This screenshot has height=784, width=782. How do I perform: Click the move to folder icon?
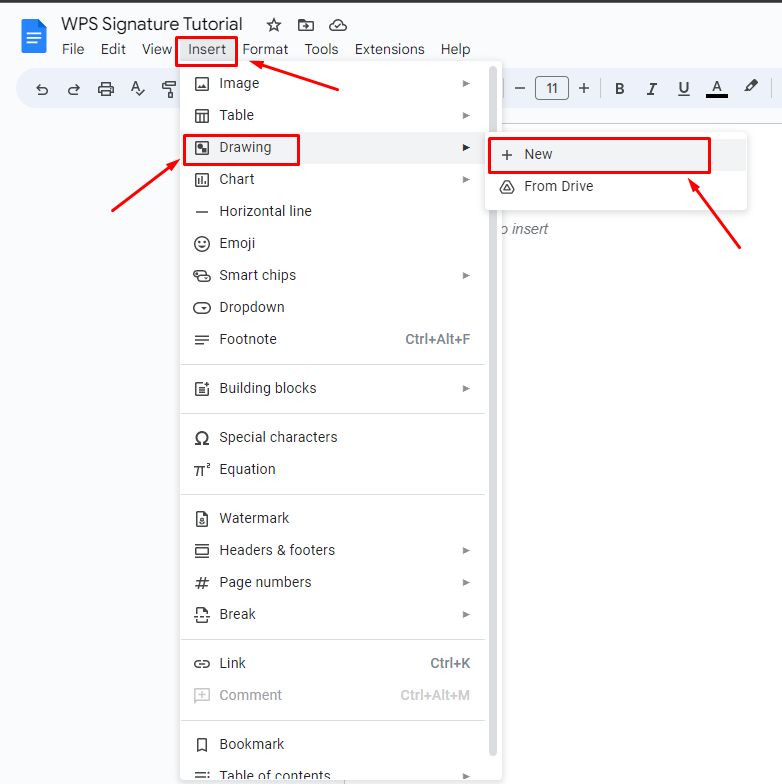(306, 25)
